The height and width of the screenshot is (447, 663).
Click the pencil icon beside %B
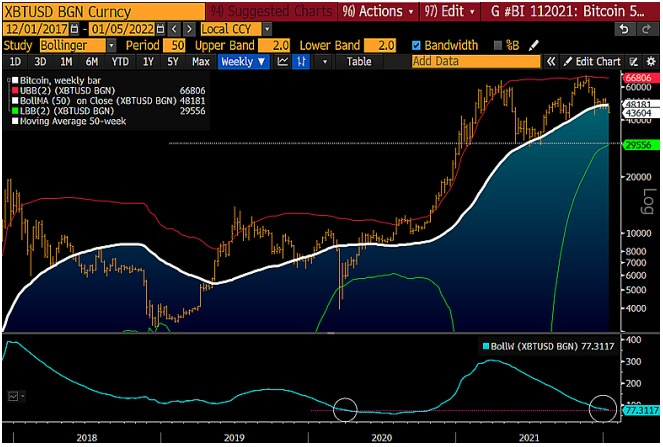coord(532,46)
